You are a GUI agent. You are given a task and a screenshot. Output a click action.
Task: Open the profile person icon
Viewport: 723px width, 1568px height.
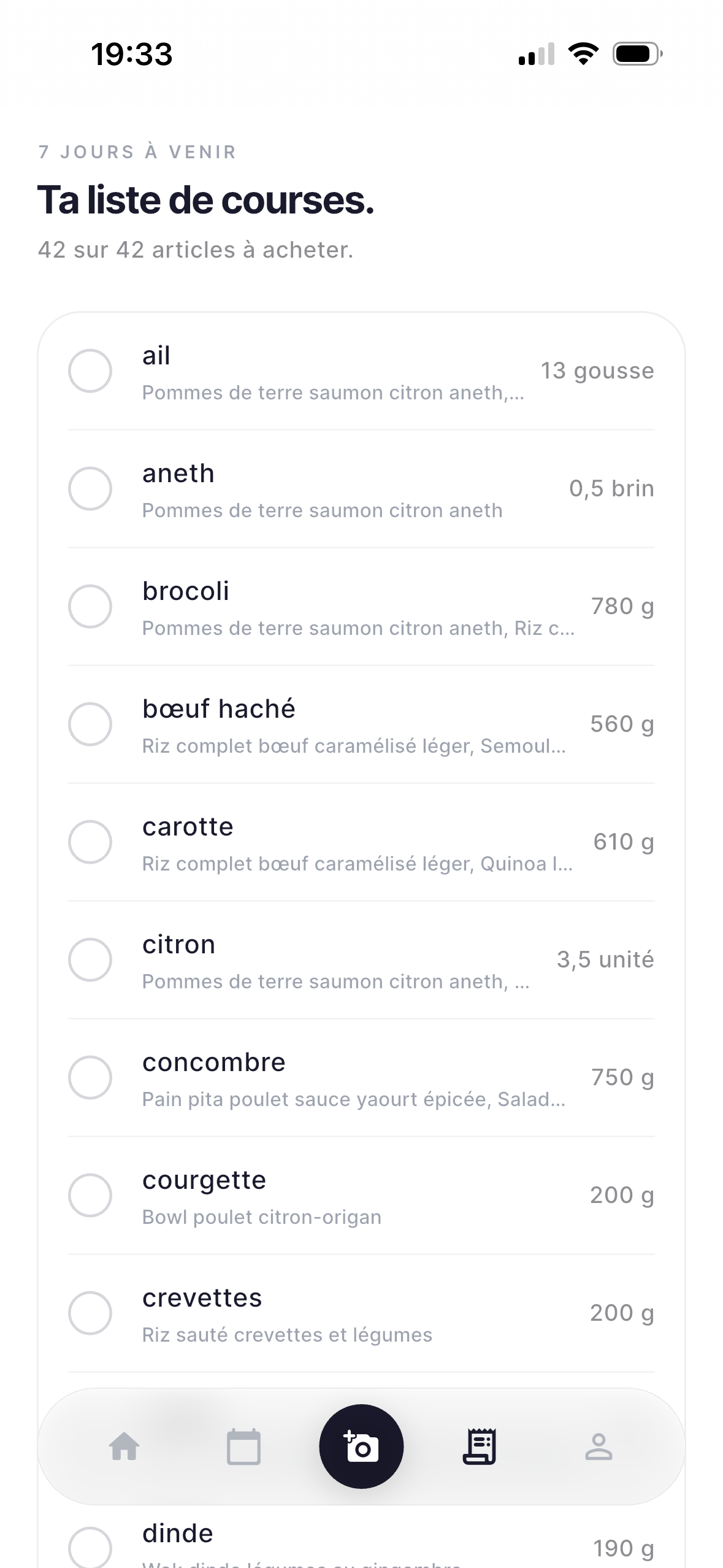pyautogui.click(x=599, y=1447)
